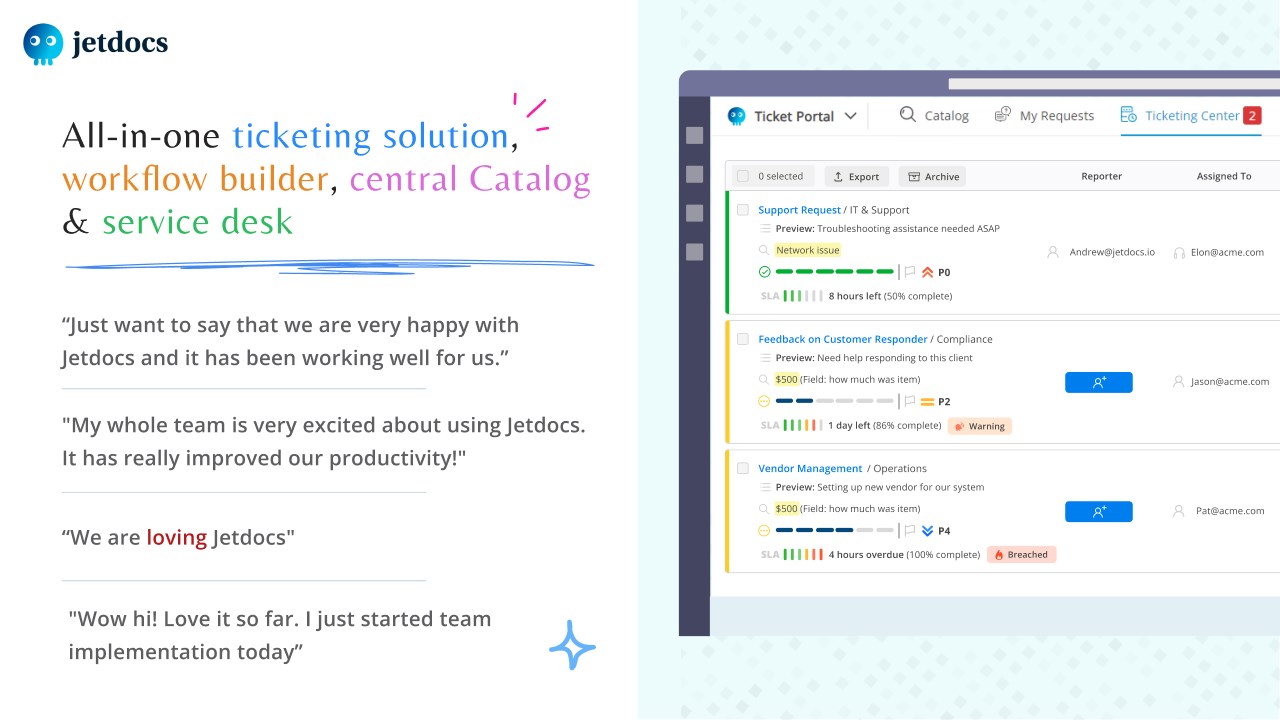The image size is (1280, 720).
Task: Check the Feedback on Customer Responder checkbox
Action: coord(743,339)
